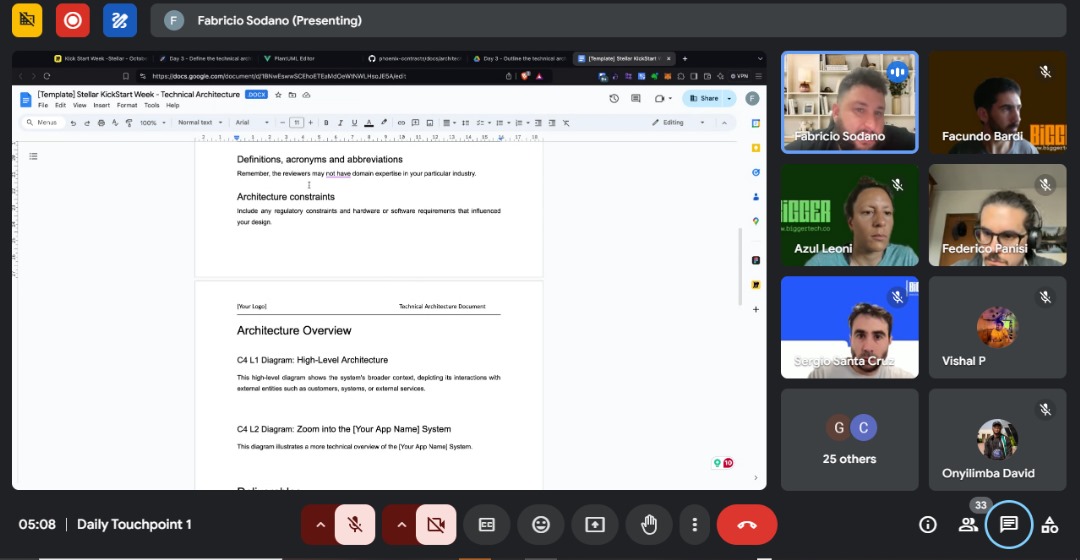The width and height of the screenshot is (1080, 560).
Task: Open the Normal text style dropdown
Action: (x=200, y=123)
